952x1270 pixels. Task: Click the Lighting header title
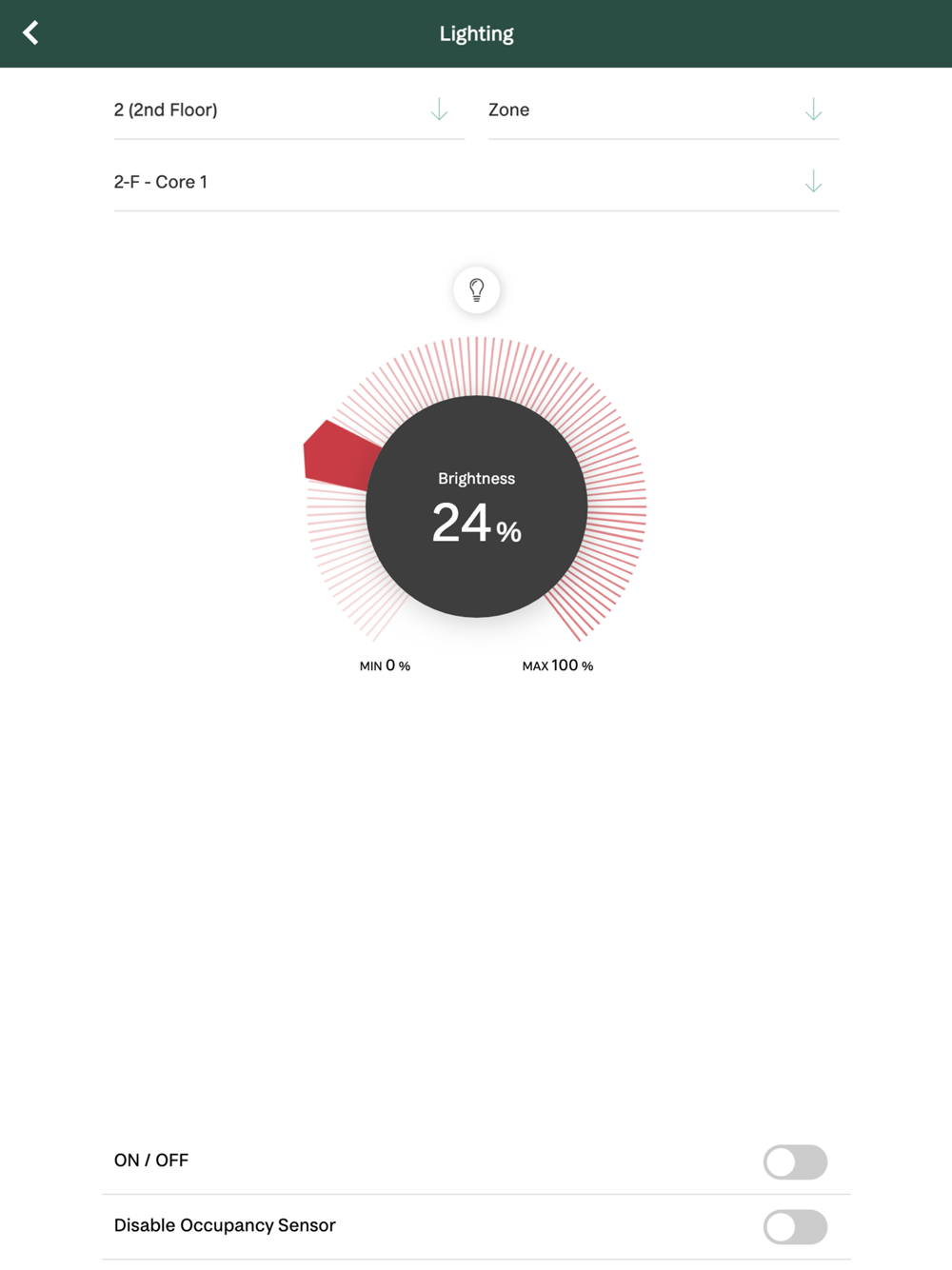point(476,33)
